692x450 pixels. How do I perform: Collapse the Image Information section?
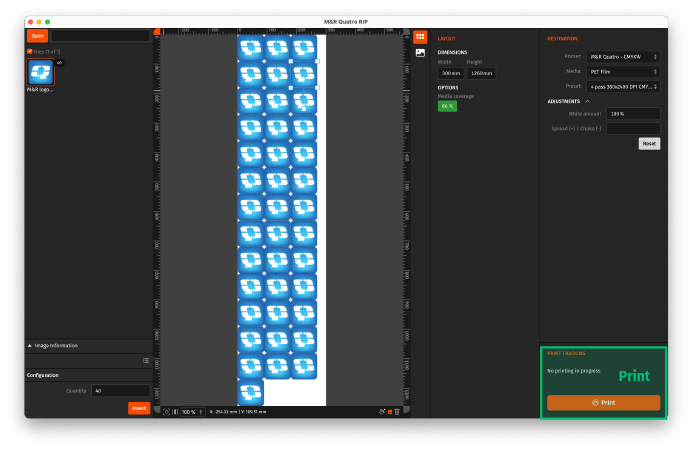[29, 345]
